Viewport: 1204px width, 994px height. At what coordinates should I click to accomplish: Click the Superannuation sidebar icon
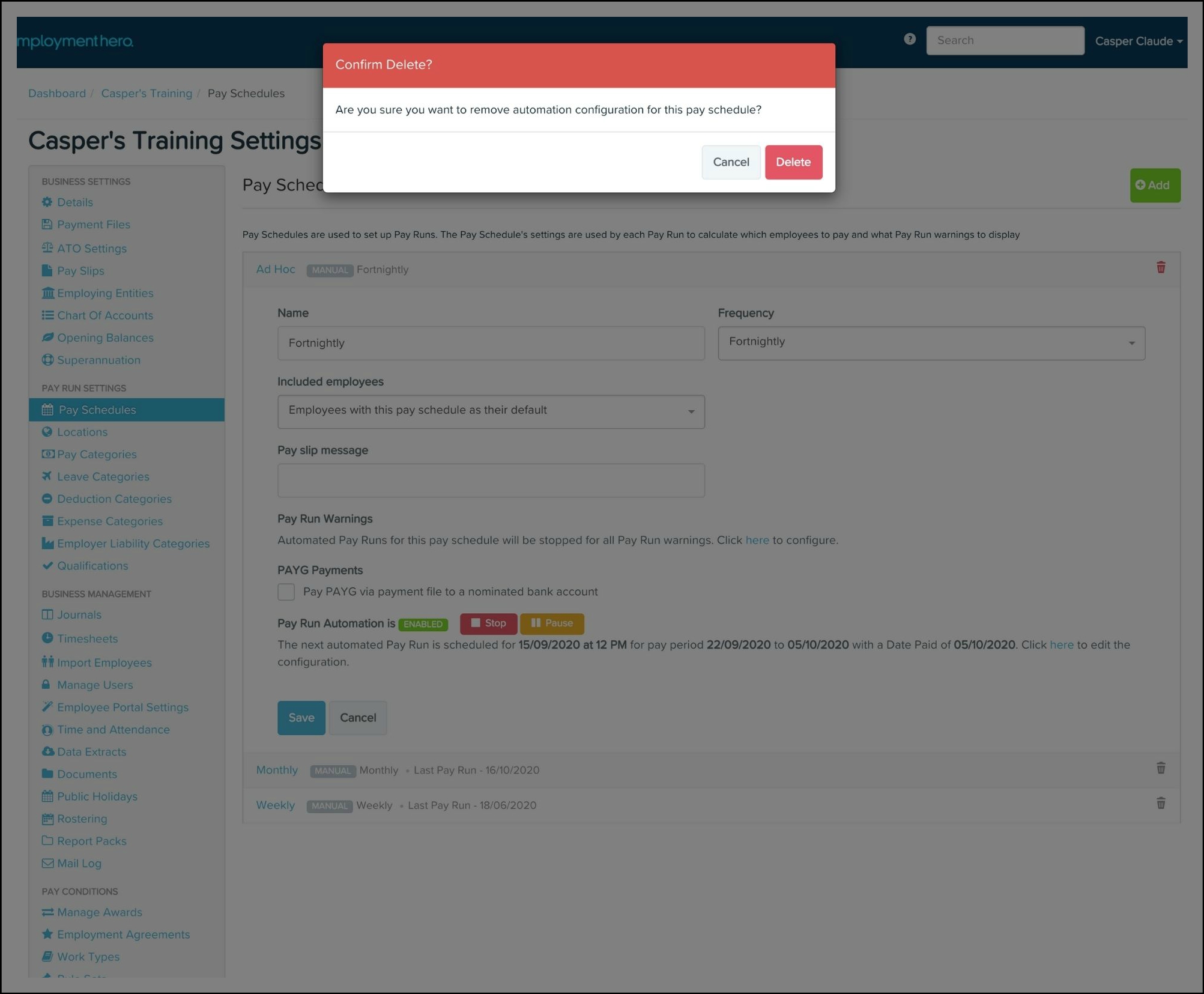[47, 360]
